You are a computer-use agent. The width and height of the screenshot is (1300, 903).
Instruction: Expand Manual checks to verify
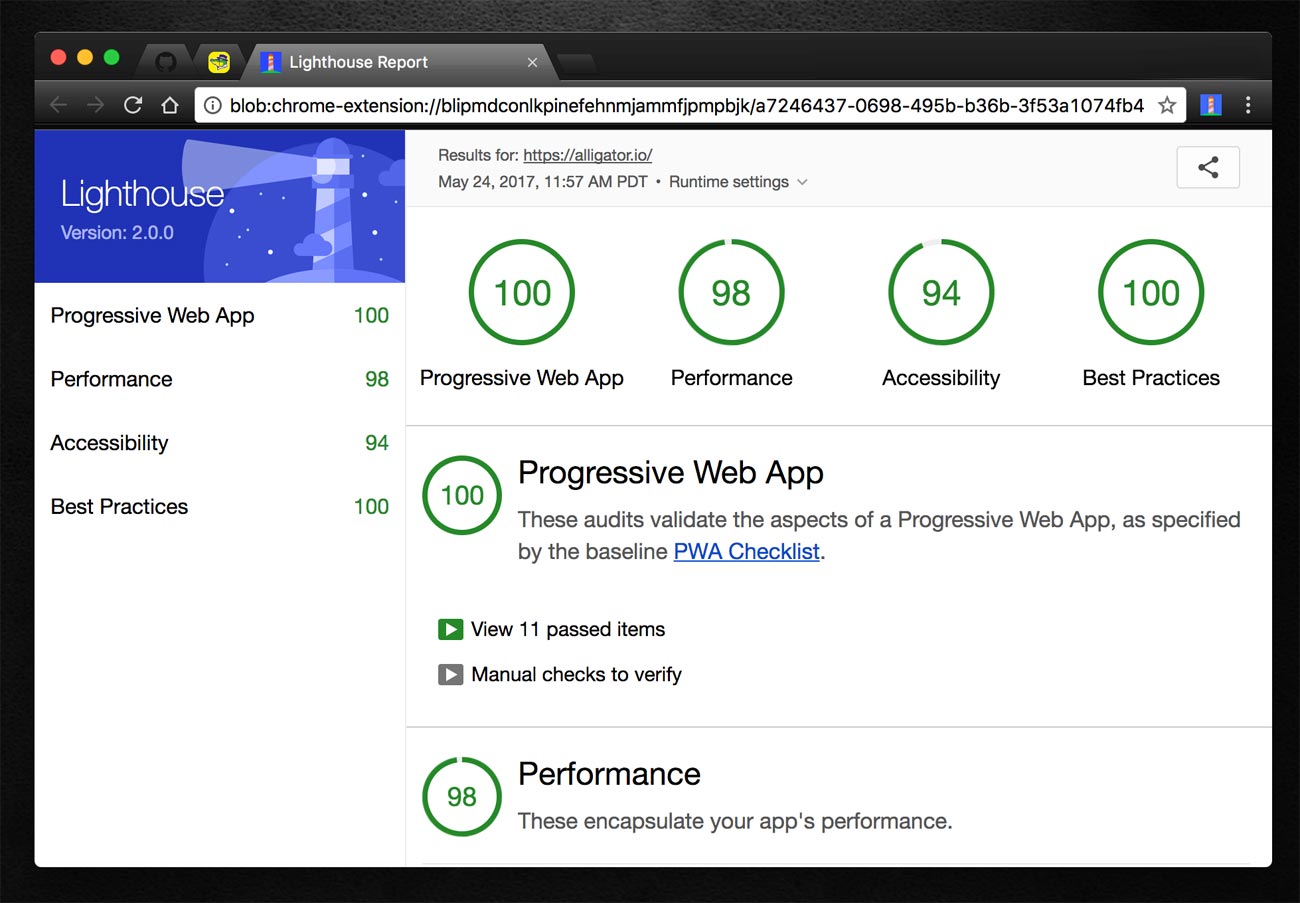560,674
